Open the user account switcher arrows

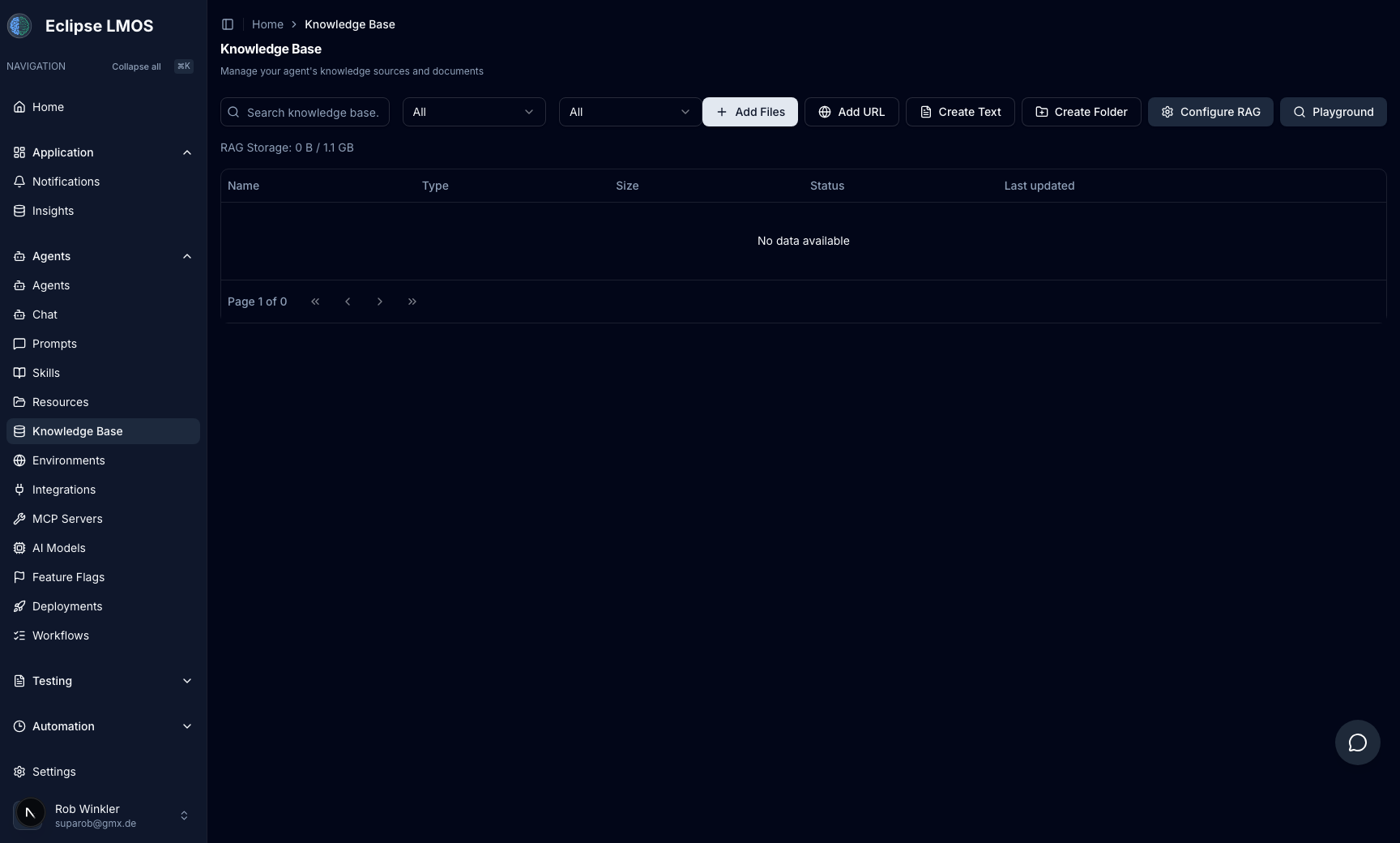[184, 815]
